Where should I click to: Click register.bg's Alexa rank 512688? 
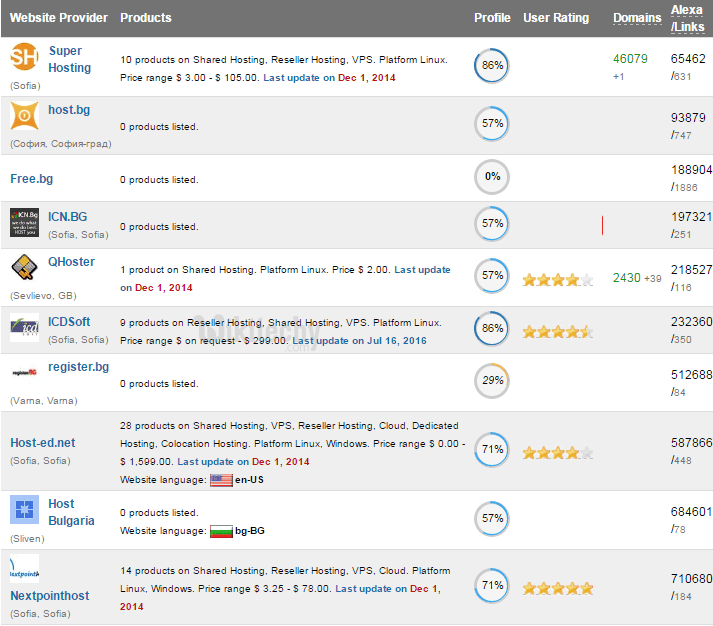point(691,375)
